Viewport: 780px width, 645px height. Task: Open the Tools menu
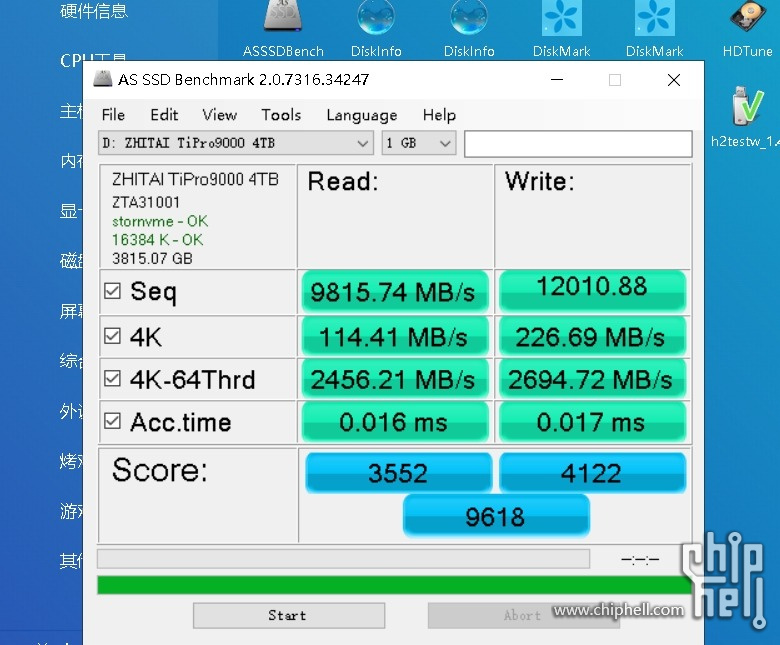click(281, 115)
